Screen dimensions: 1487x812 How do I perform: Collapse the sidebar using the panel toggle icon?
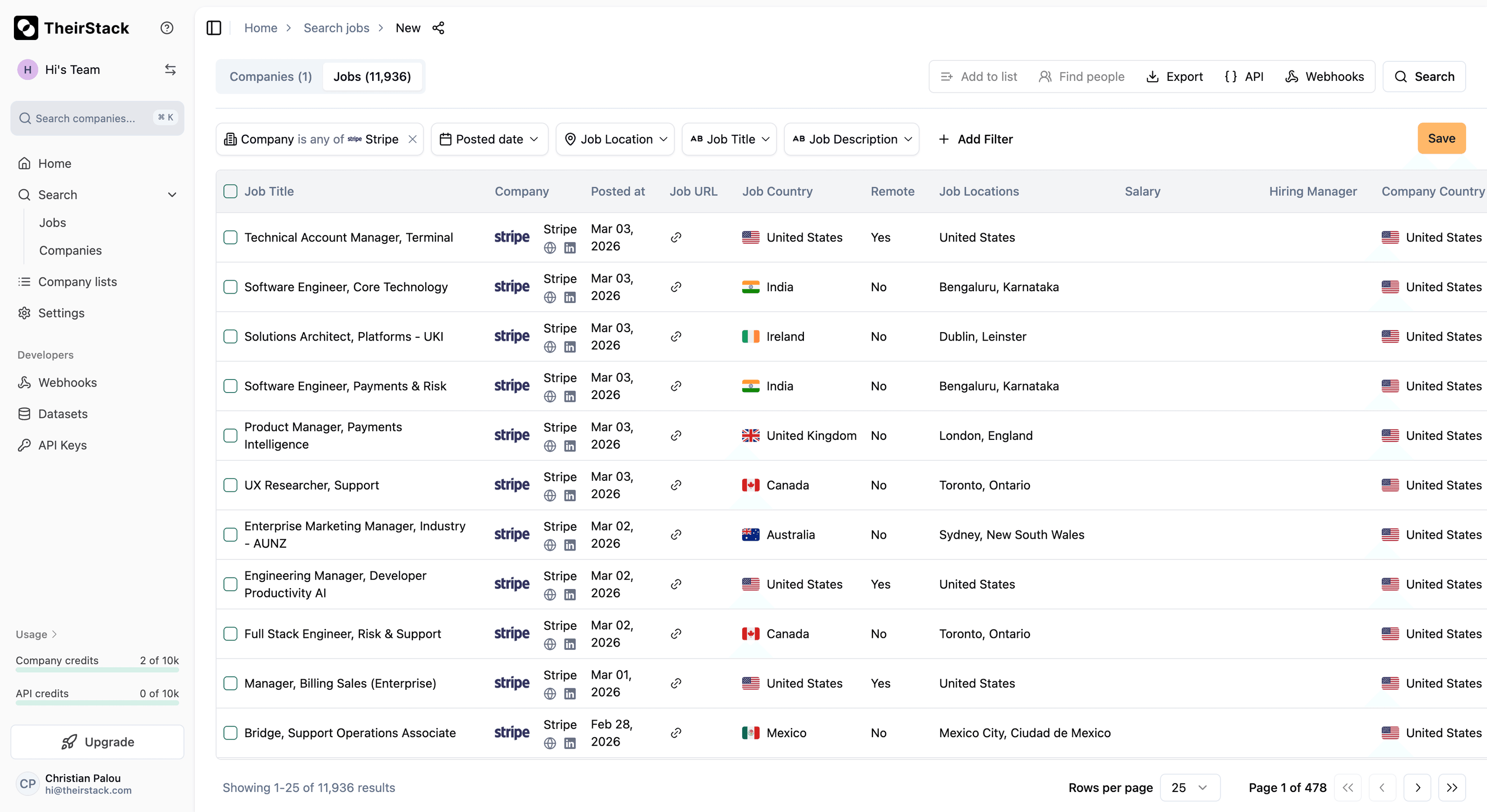(x=214, y=28)
